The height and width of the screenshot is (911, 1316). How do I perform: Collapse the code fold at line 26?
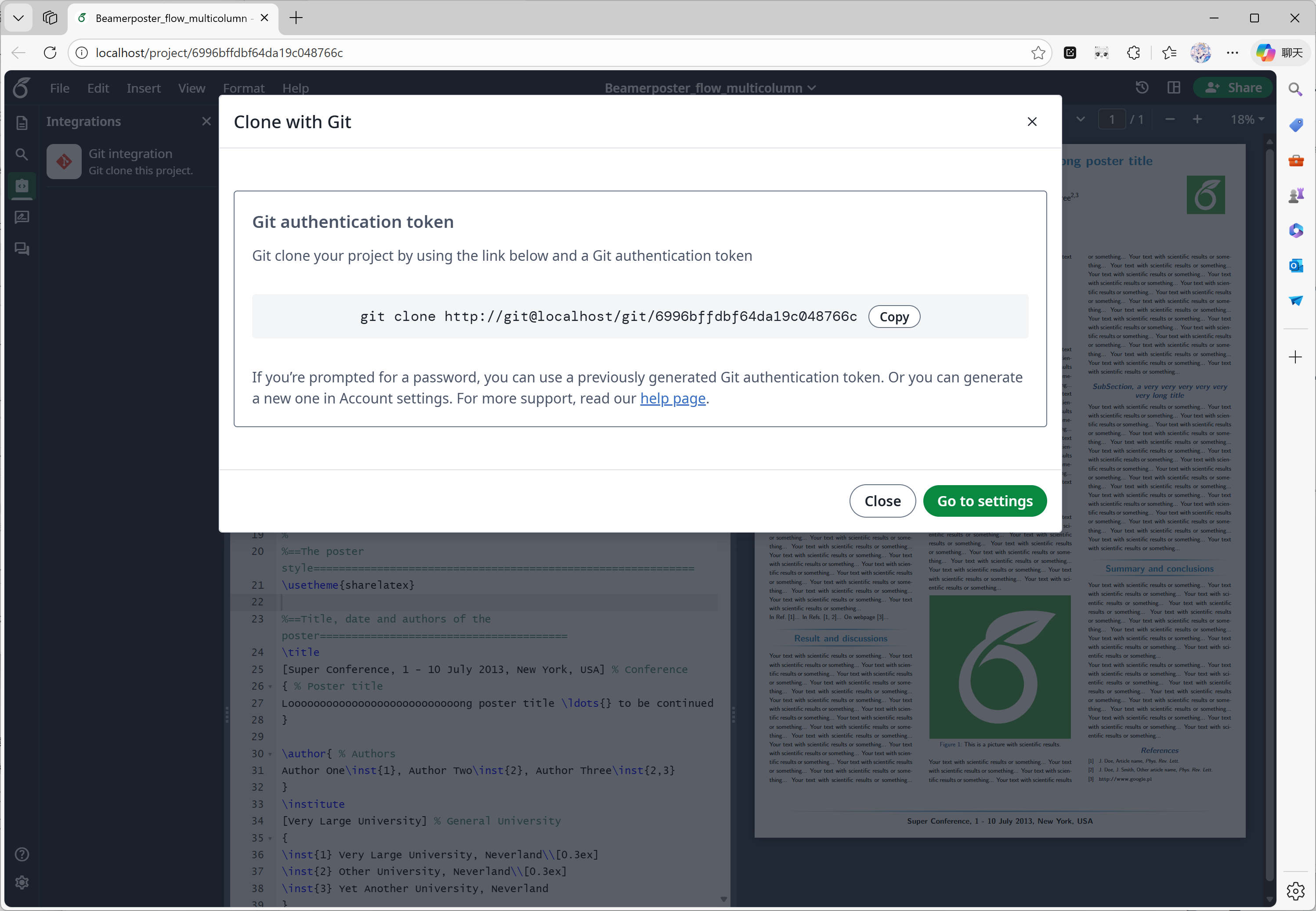pos(270,686)
